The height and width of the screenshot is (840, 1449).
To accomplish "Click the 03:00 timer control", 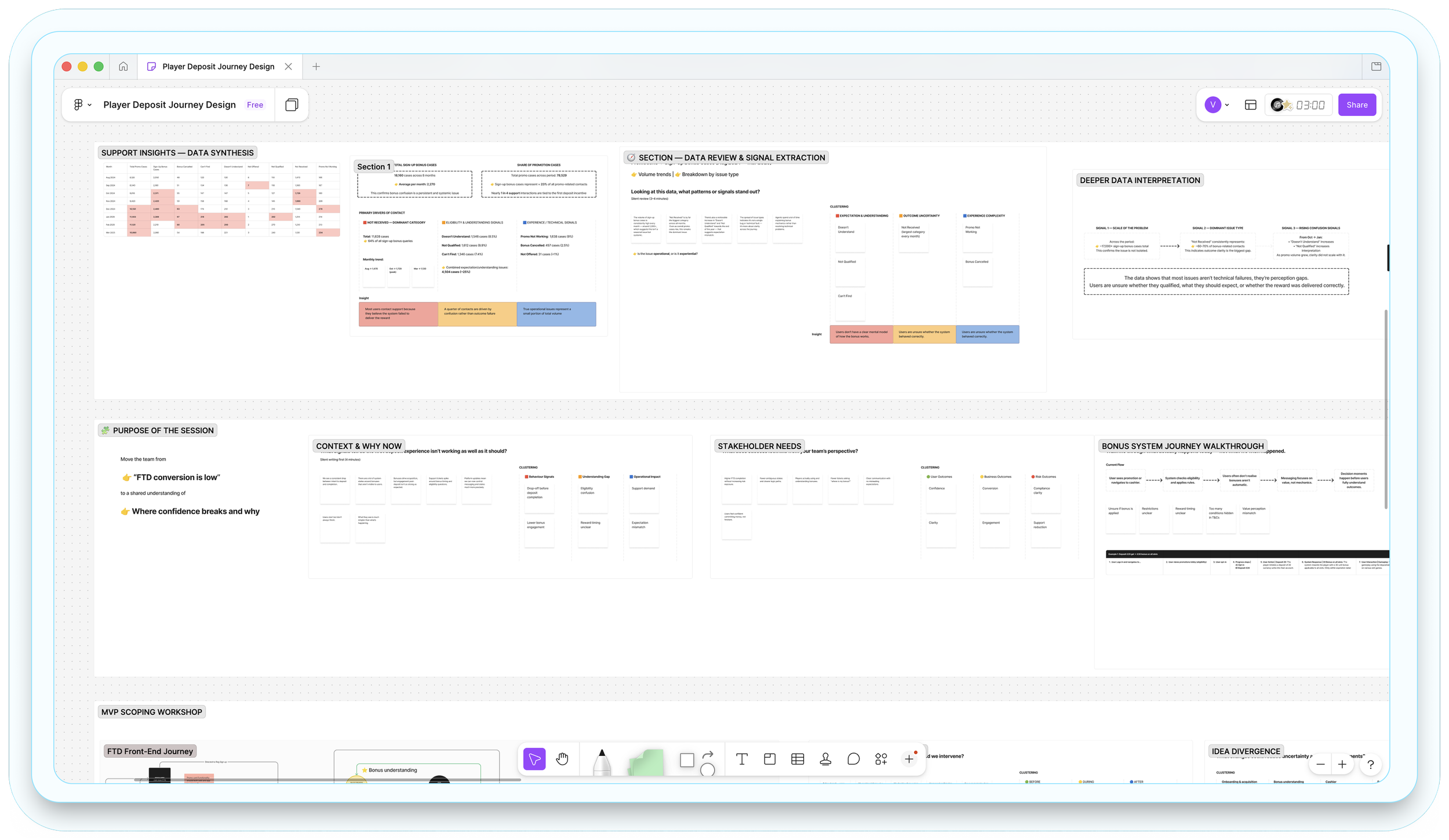I will tap(1310, 105).
